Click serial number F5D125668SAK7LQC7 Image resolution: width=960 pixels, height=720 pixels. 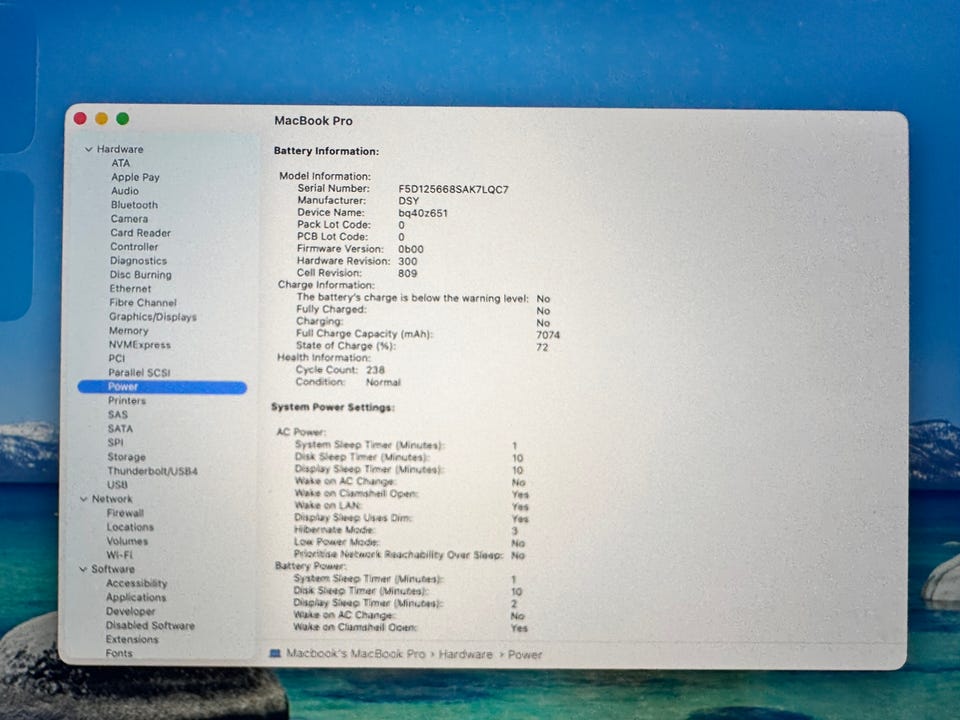pyautogui.click(x=453, y=190)
